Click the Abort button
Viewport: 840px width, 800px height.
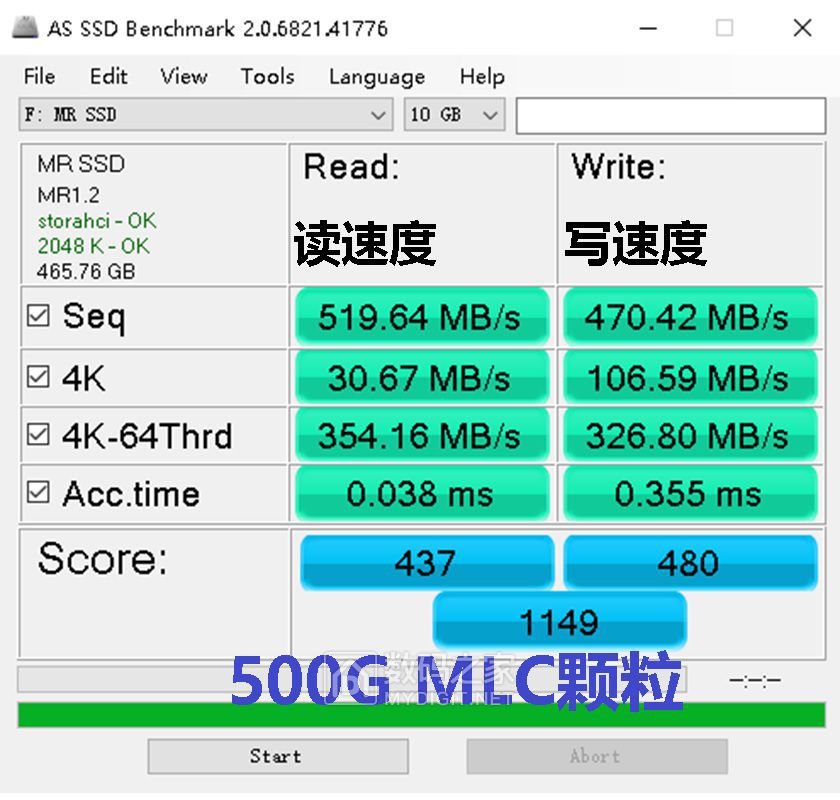coord(596,756)
